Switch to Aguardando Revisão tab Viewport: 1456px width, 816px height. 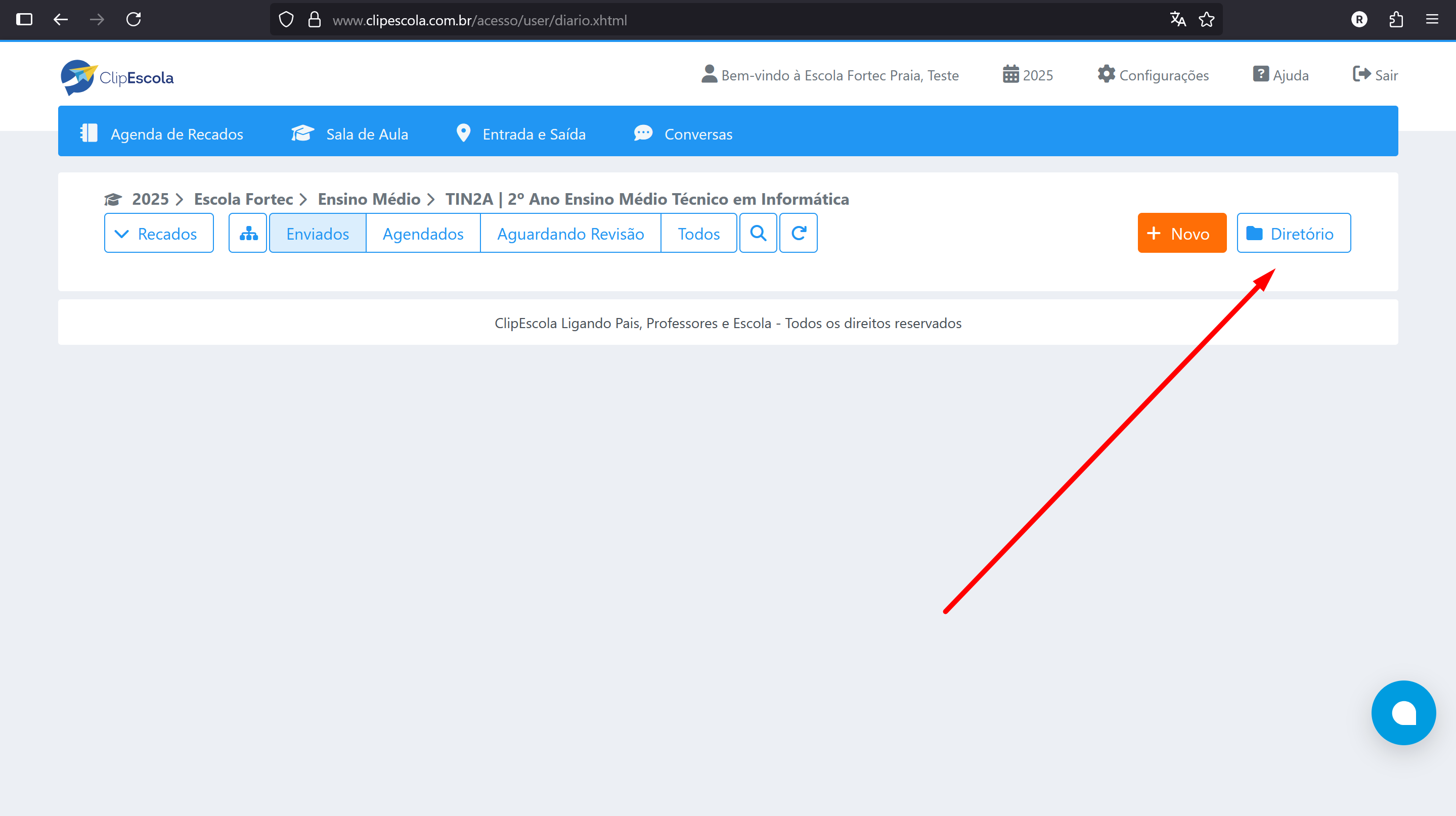pyautogui.click(x=570, y=233)
